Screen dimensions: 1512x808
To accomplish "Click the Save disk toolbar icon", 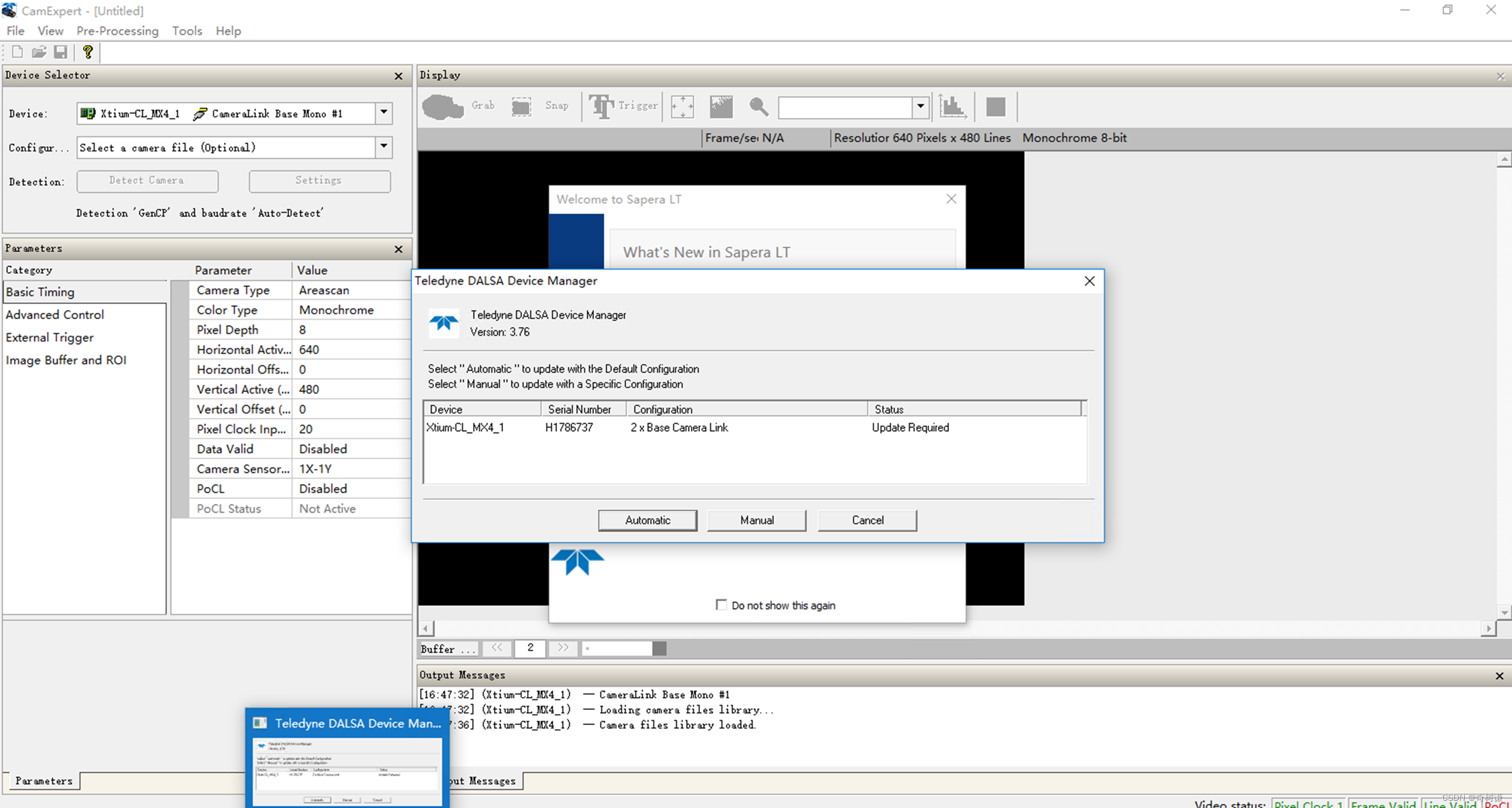I will 61,52.
